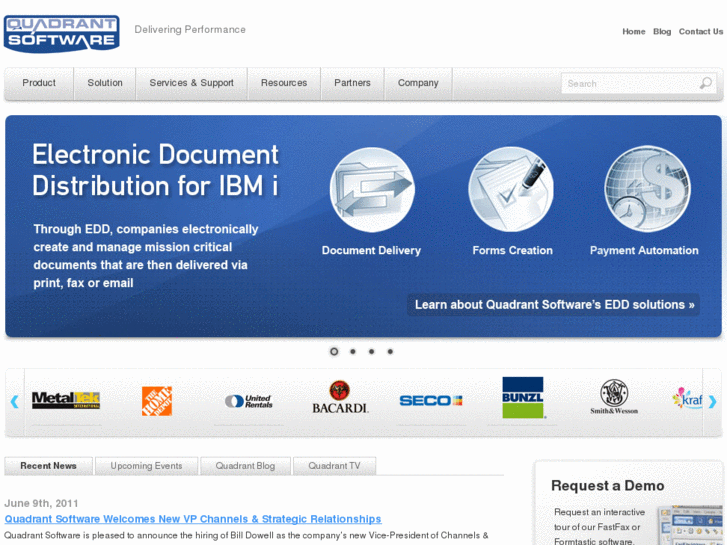Click the Quadrant Software logo

(62, 33)
